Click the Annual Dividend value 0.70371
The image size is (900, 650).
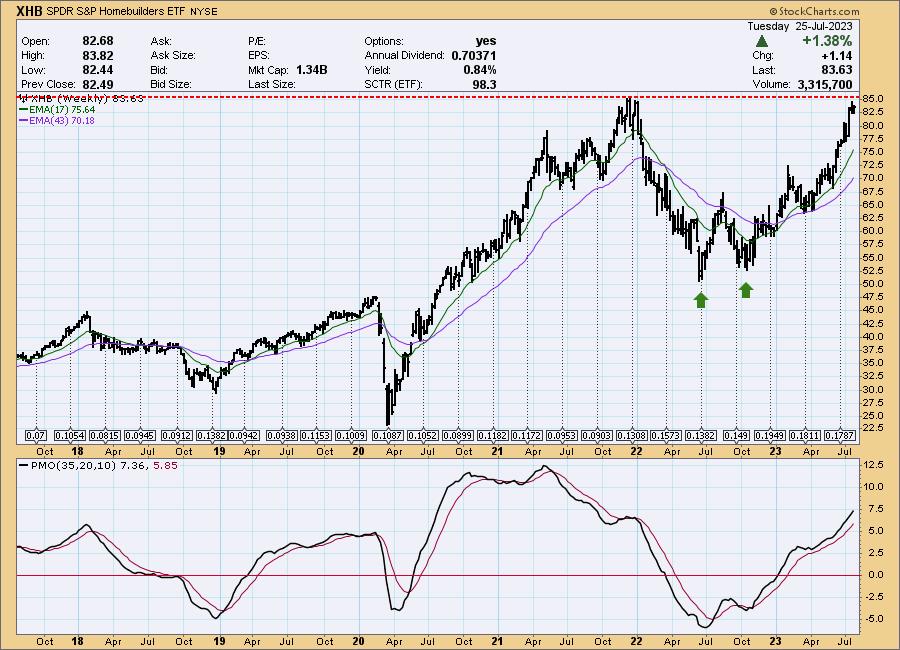[x=474, y=55]
